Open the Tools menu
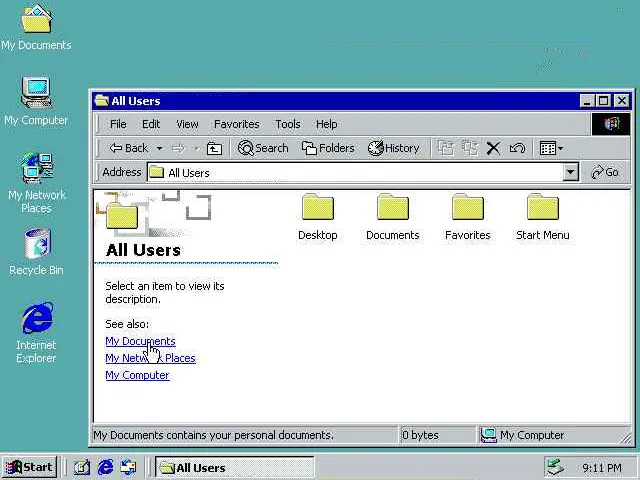The image size is (640, 480). 288,124
